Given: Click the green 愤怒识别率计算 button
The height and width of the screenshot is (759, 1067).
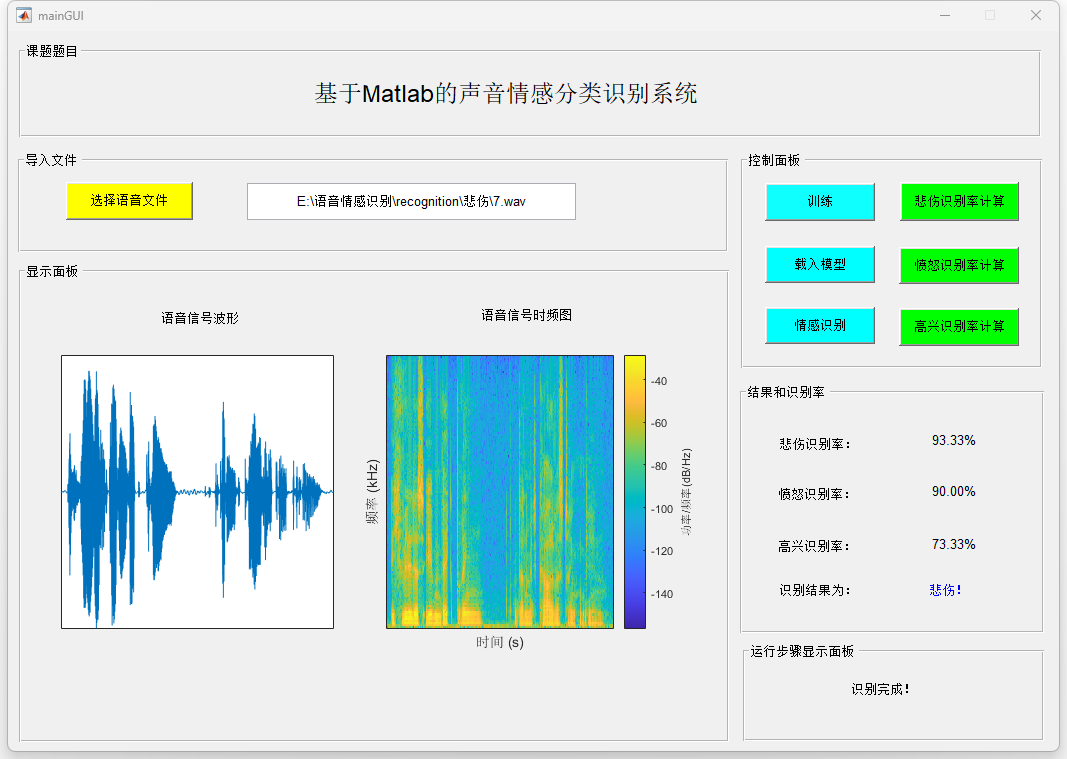Looking at the screenshot, I should (959, 265).
